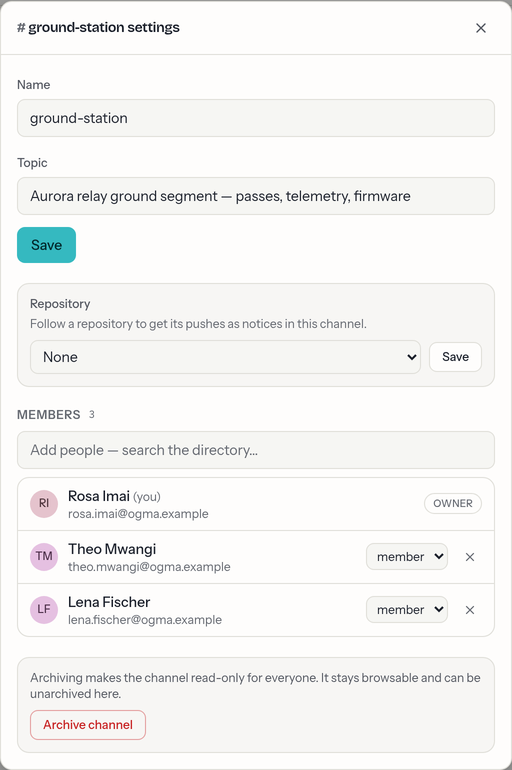
Task: Click the OWNER badge for Rosa Imai
Action: 453,504
